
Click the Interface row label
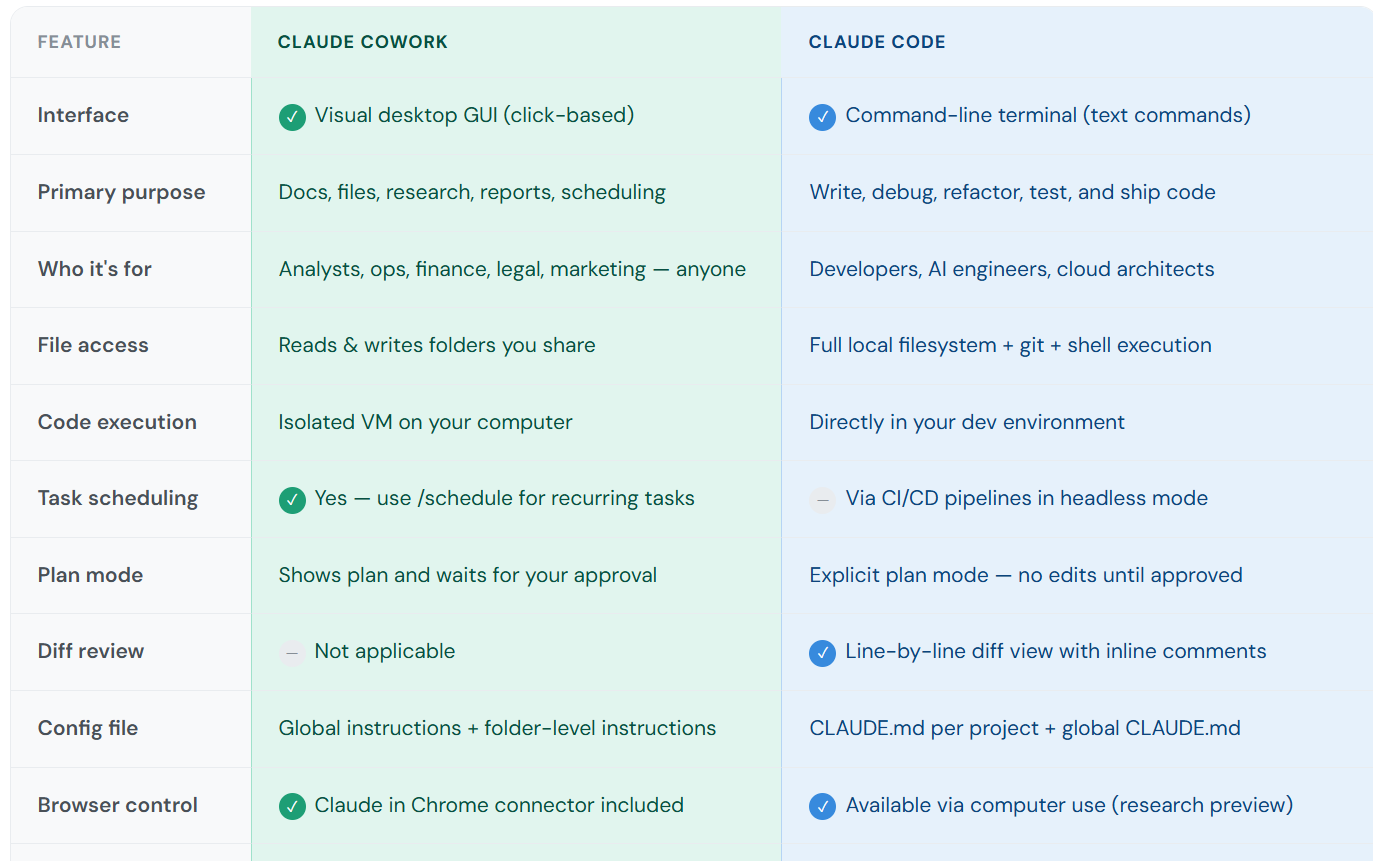pos(83,115)
